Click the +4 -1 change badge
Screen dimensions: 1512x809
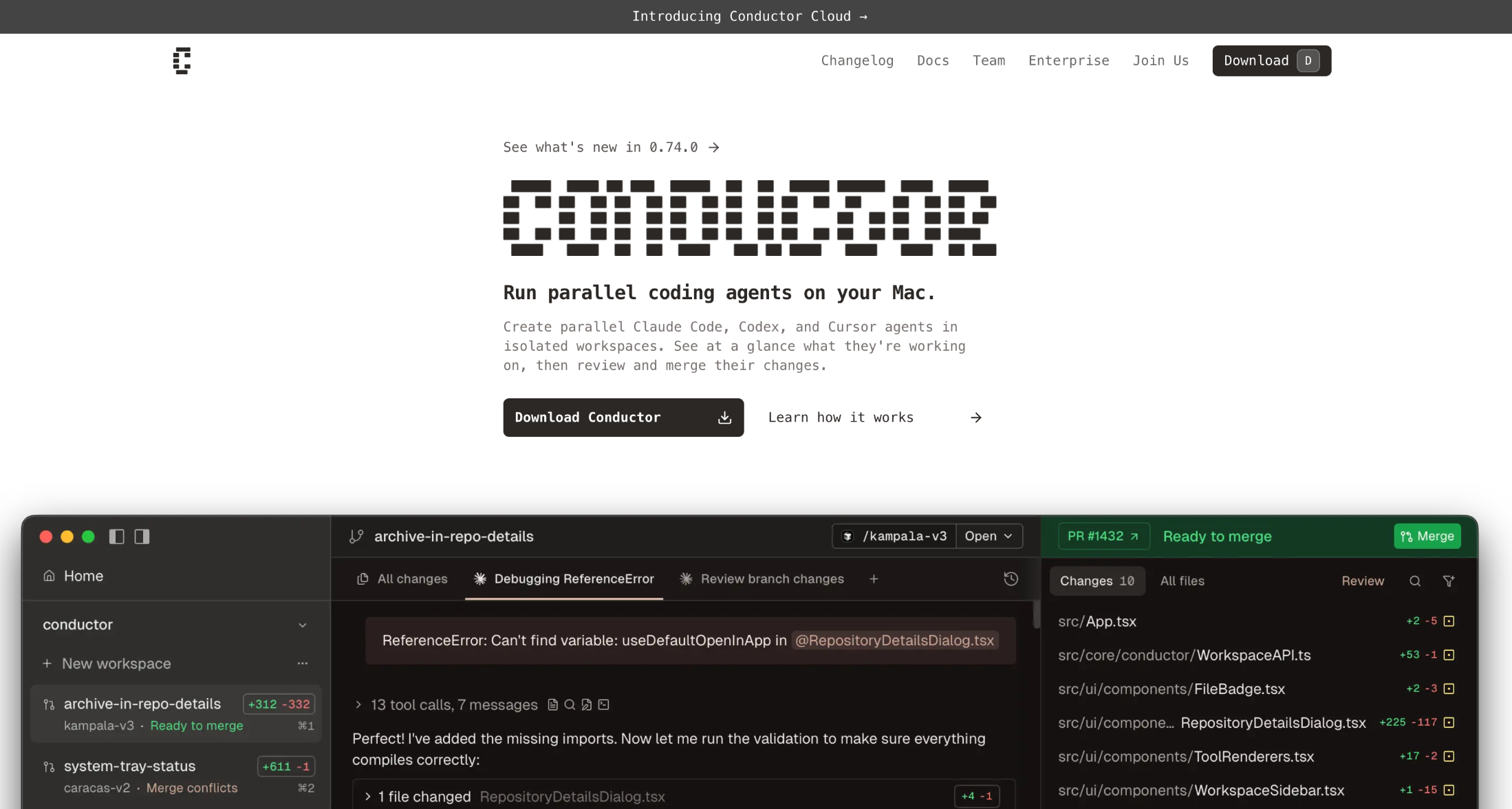click(x=977, y=796)
